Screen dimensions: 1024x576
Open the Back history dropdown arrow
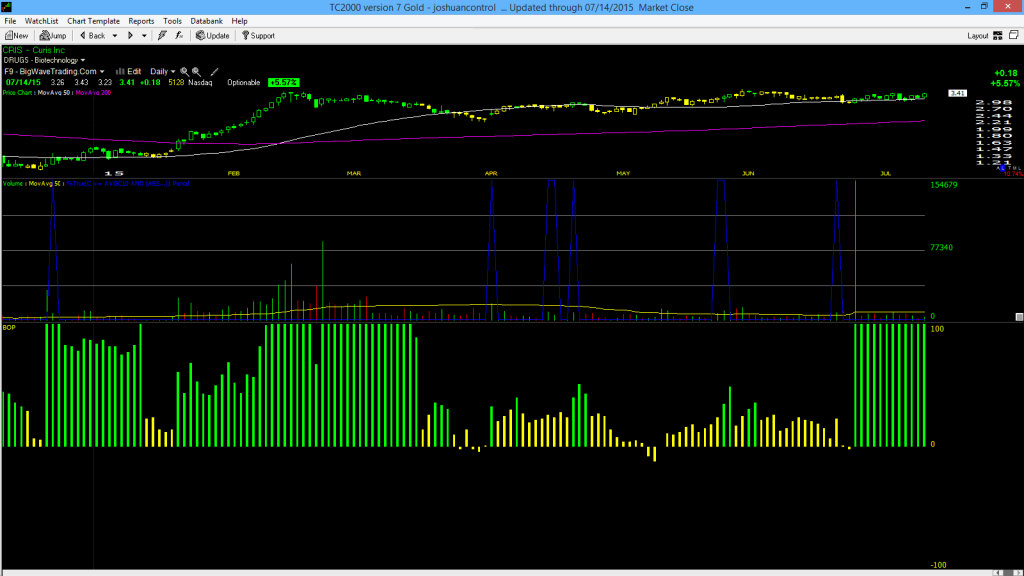(115, 36)
